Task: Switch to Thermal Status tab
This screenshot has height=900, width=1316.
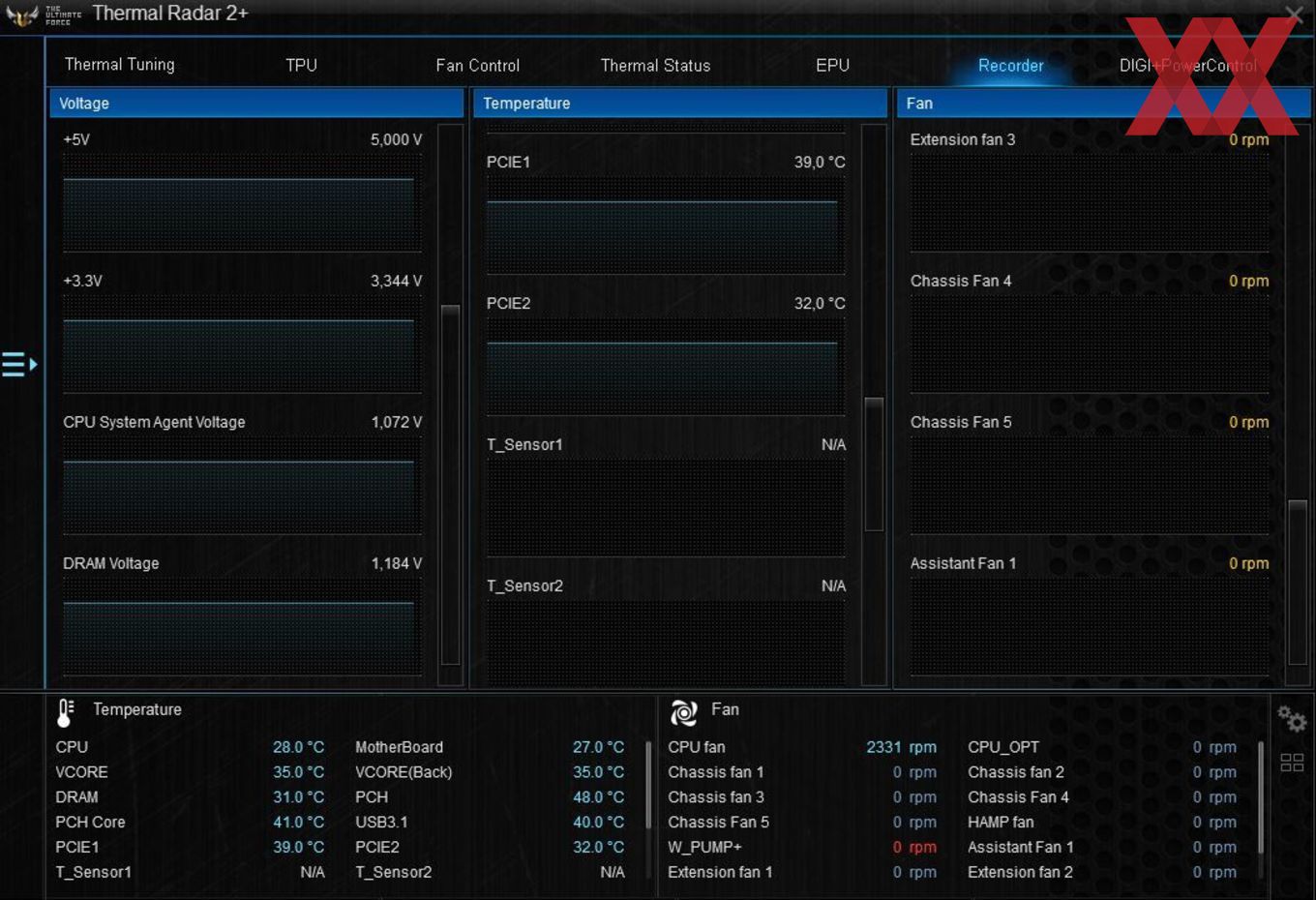Action: [x=655, y=65]
